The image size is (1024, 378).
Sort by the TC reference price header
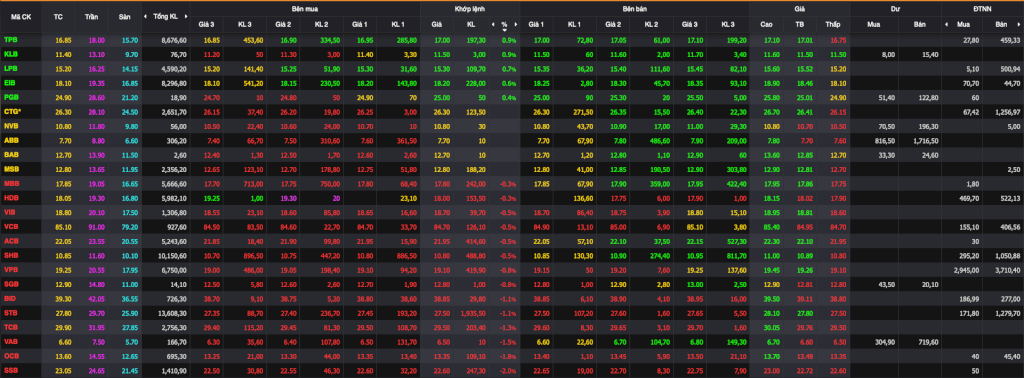[x=58, y=17]
